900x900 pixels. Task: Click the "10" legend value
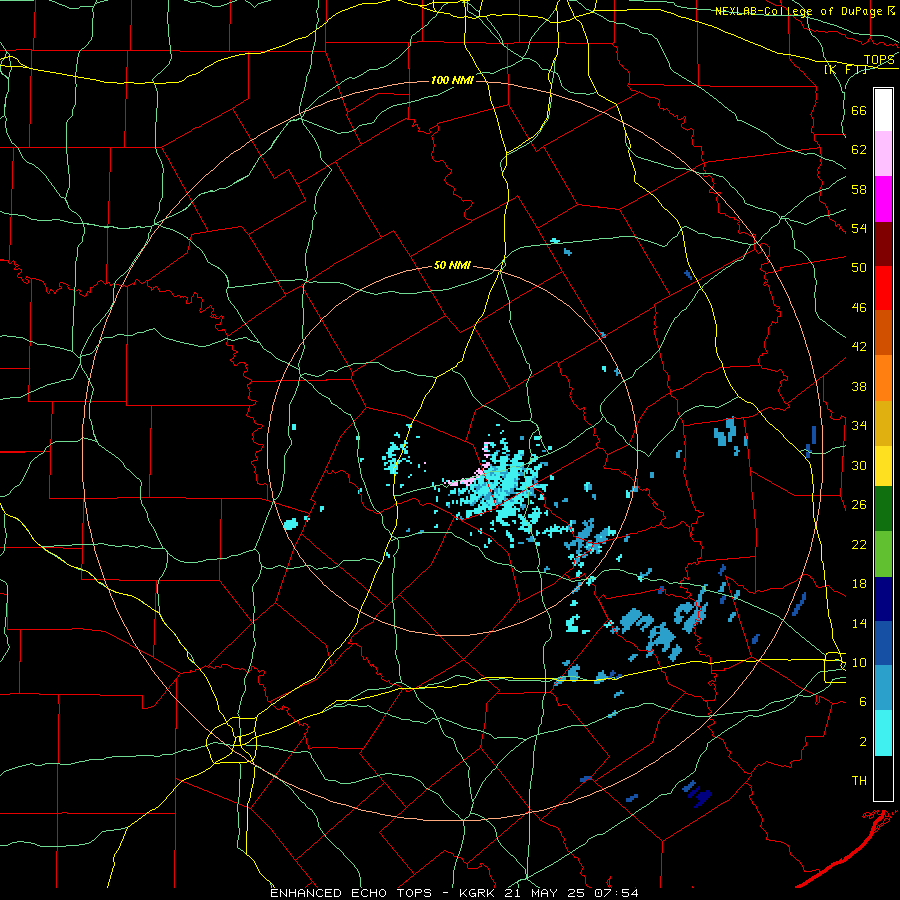click(859, 662)
